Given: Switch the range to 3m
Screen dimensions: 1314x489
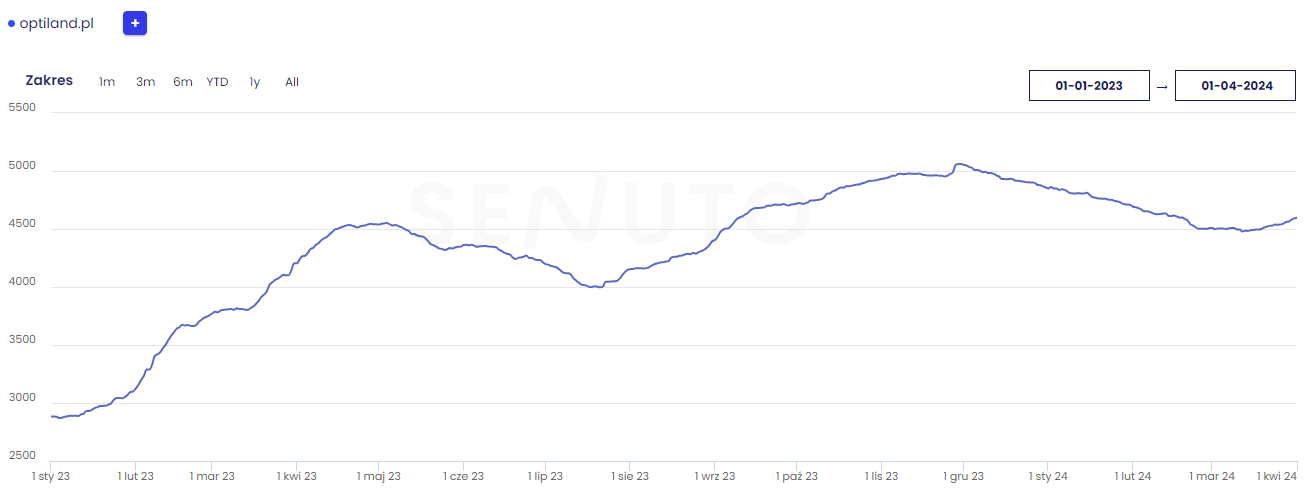Looking at the screenshot, I should (145, 82).
